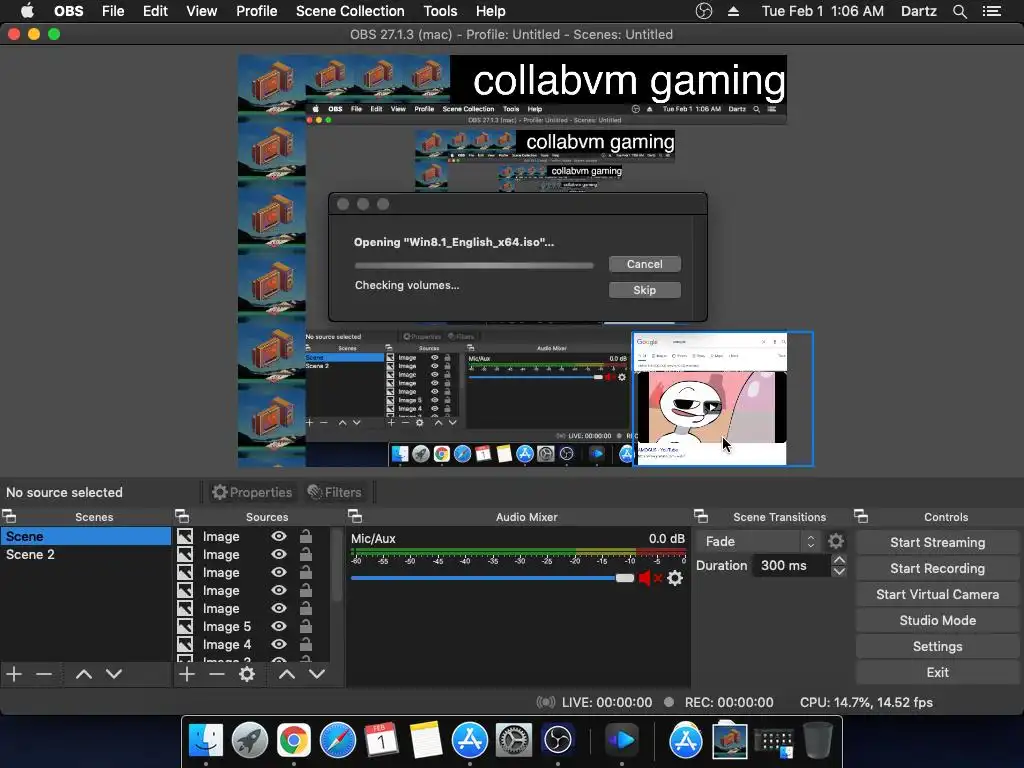Open System Preferences from the Dock
The width and height of the screenshot is (1024, 768).
pyautogui.click(x=514, y=740)
